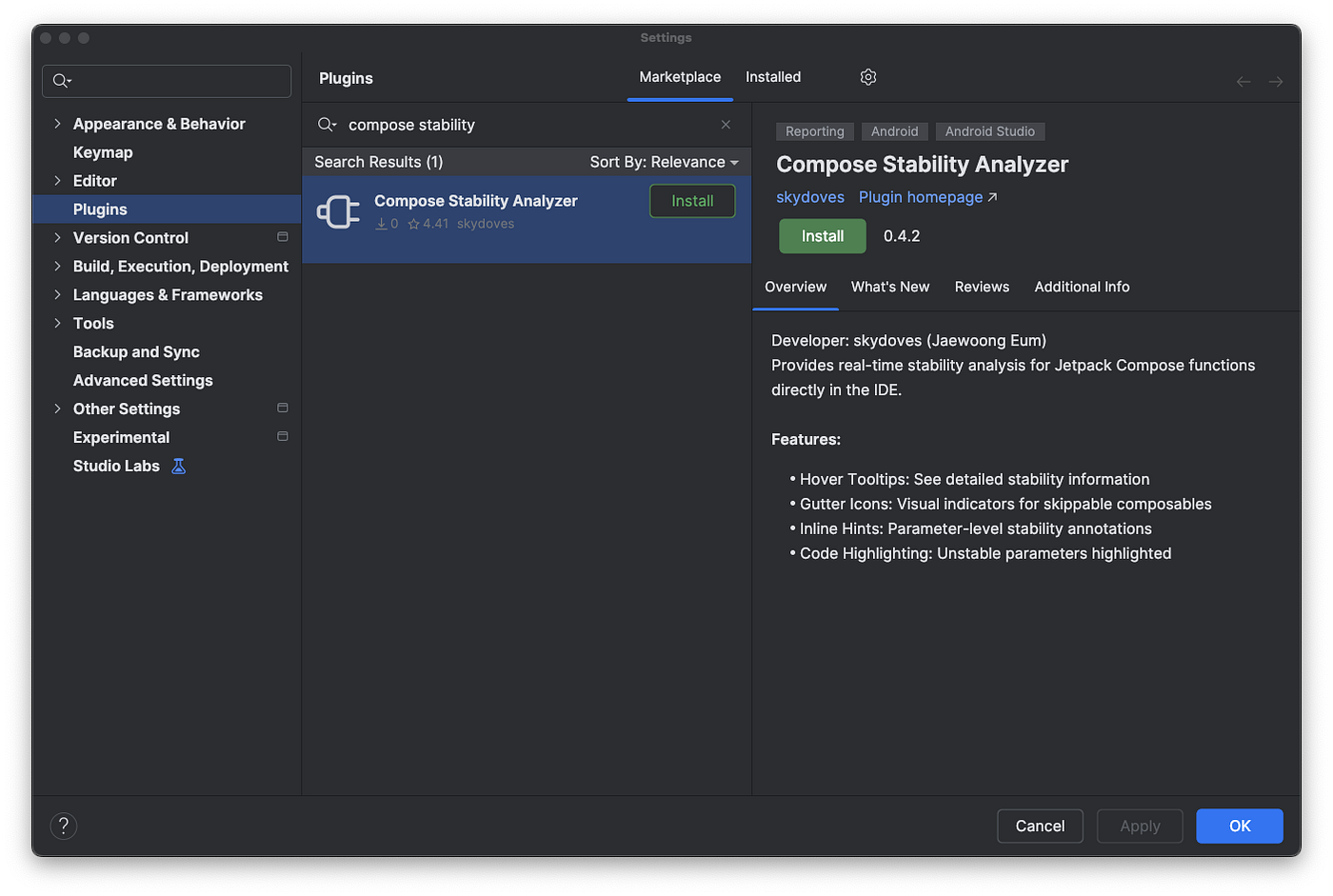Expand the Other Settings section
Viewport: 1333px width, 896px height.
pyautogui.click(x=57, y=408)
